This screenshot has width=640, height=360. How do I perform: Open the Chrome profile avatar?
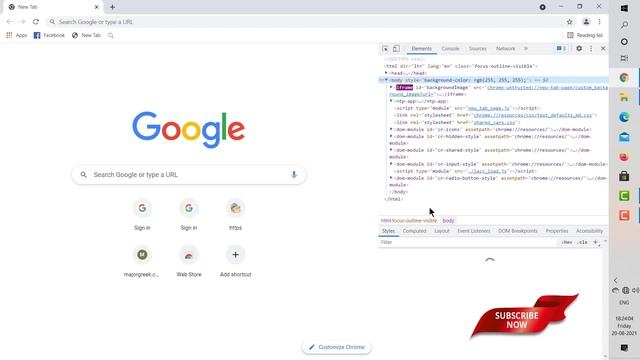(x=586, y=22)
